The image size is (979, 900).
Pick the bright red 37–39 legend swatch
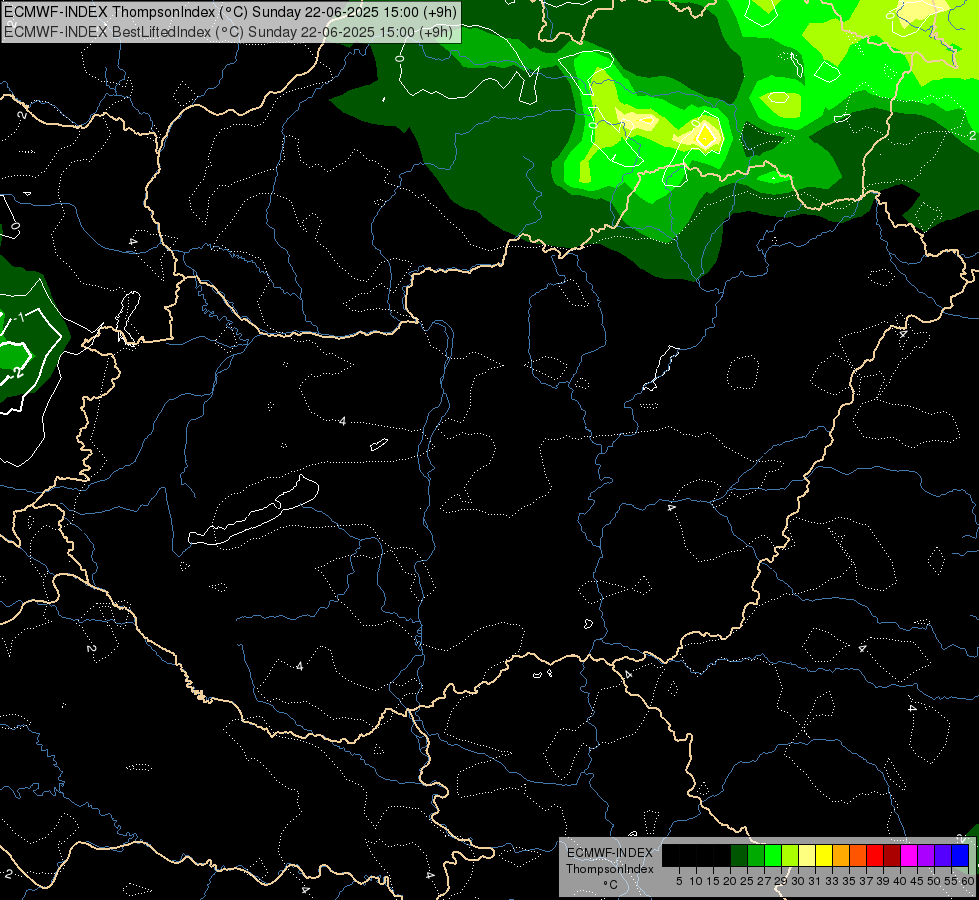coord(875,855)
